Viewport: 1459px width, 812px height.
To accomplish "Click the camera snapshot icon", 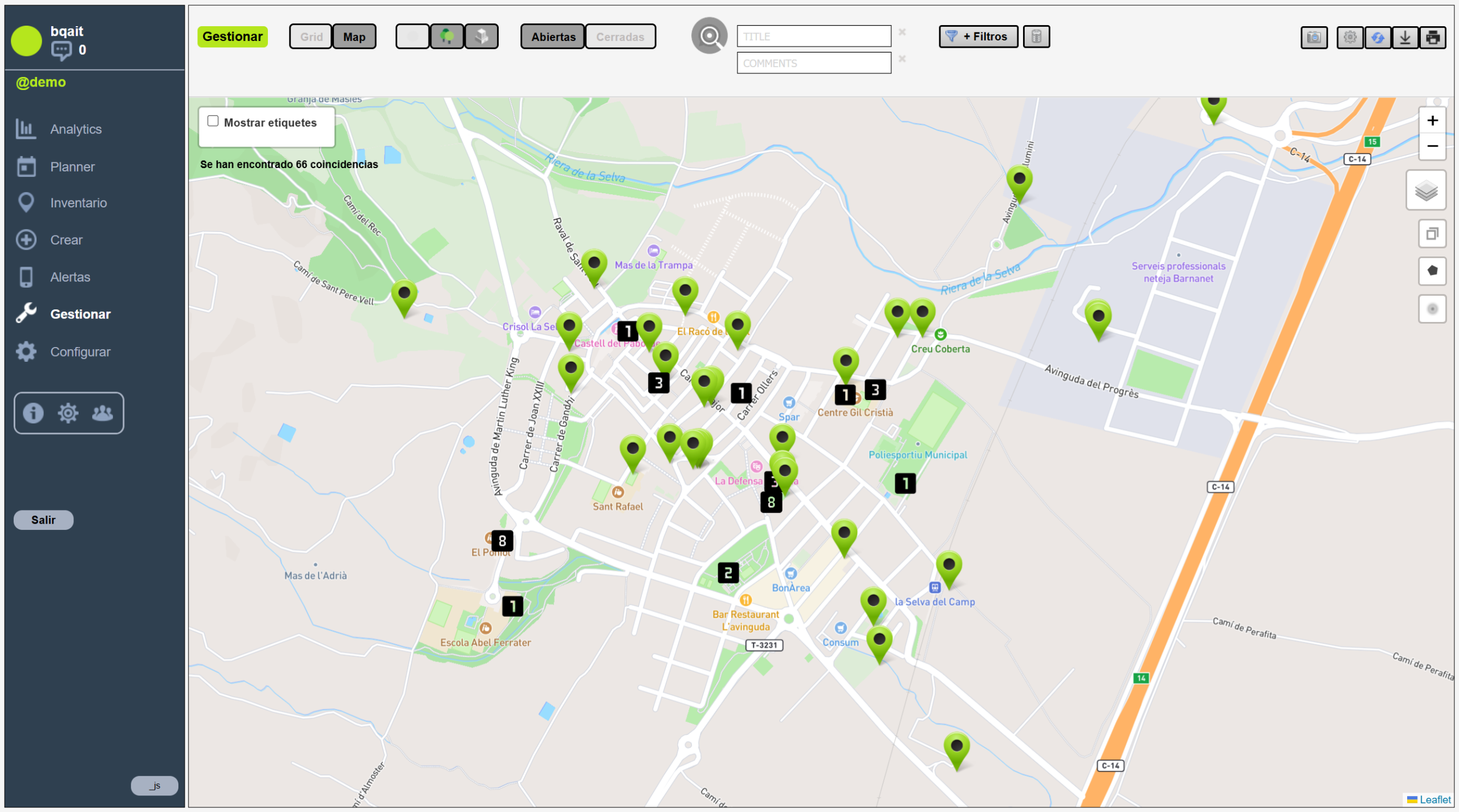I will (1314, 38).
